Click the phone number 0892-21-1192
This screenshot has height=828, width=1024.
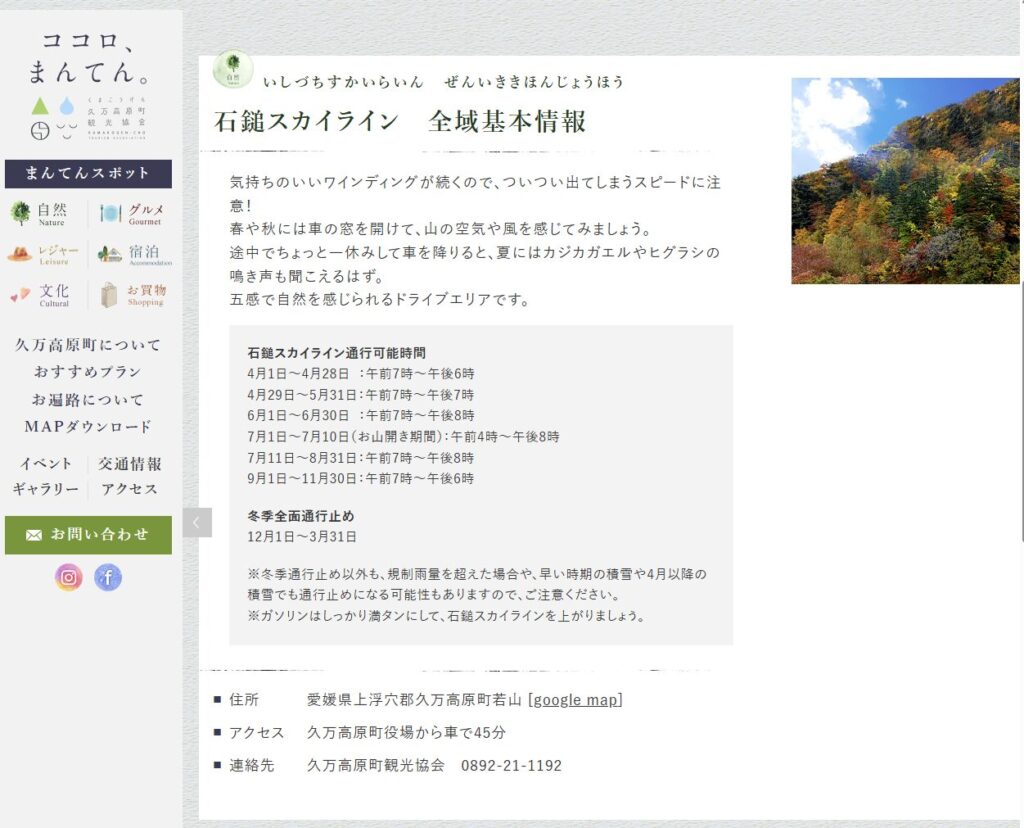pos(511,765)
